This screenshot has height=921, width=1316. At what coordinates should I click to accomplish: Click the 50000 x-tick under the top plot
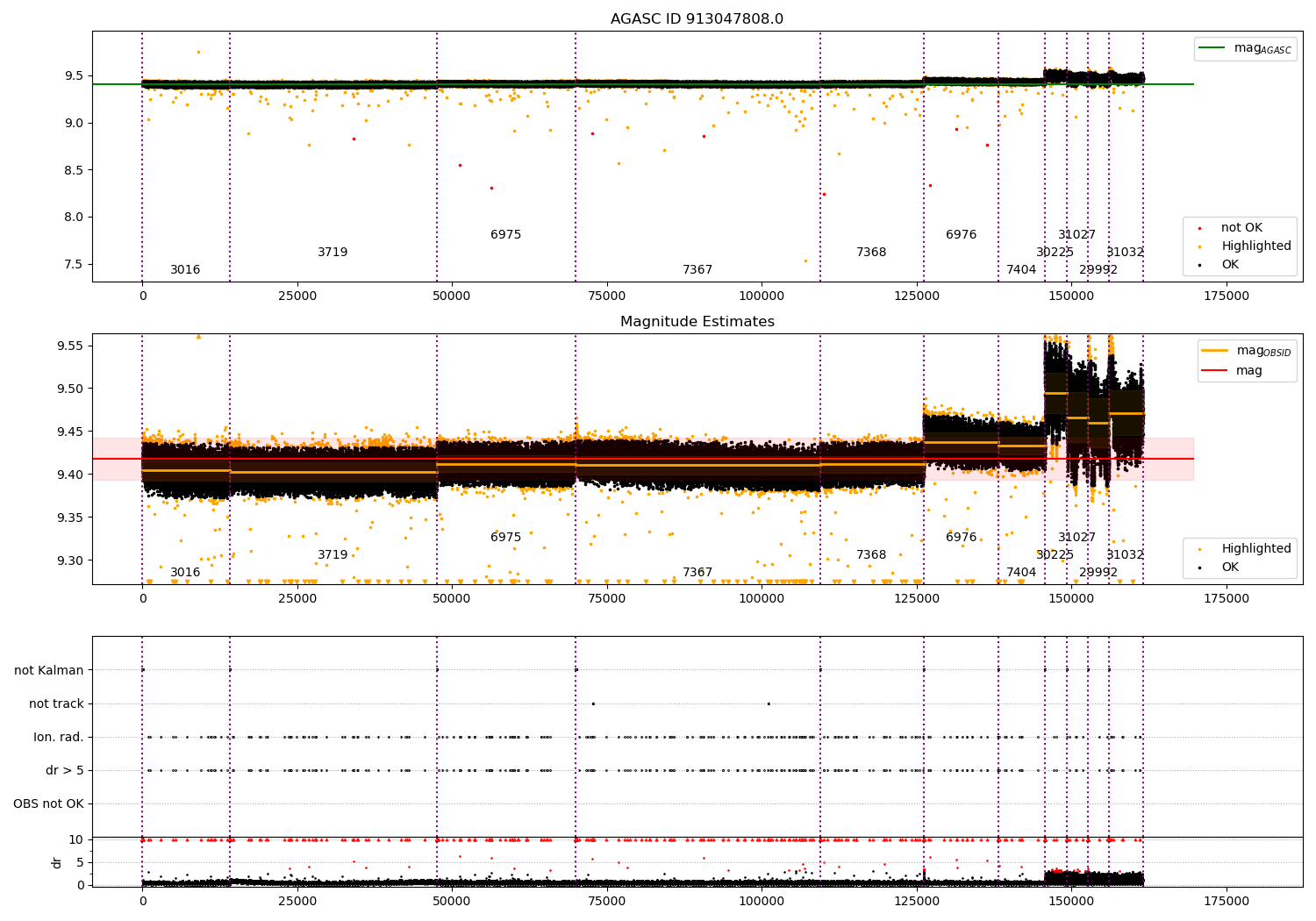pos(452,296)
